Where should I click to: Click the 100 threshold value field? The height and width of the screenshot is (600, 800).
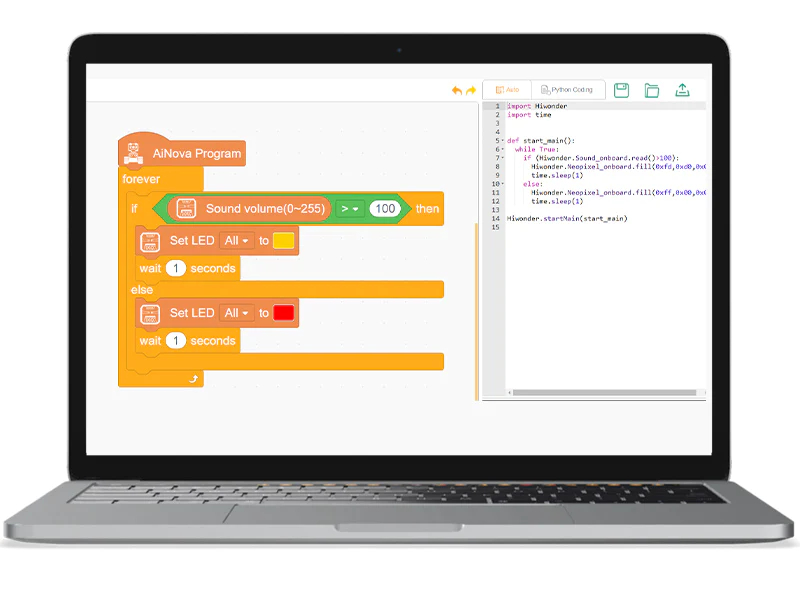(x=384, y=209)
